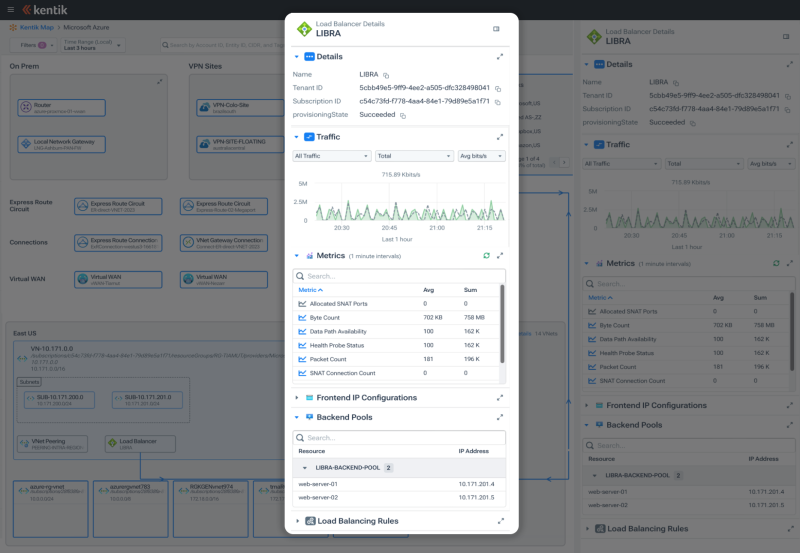
Task: Select web-server-02 row in popup
Action: point(399,497)
